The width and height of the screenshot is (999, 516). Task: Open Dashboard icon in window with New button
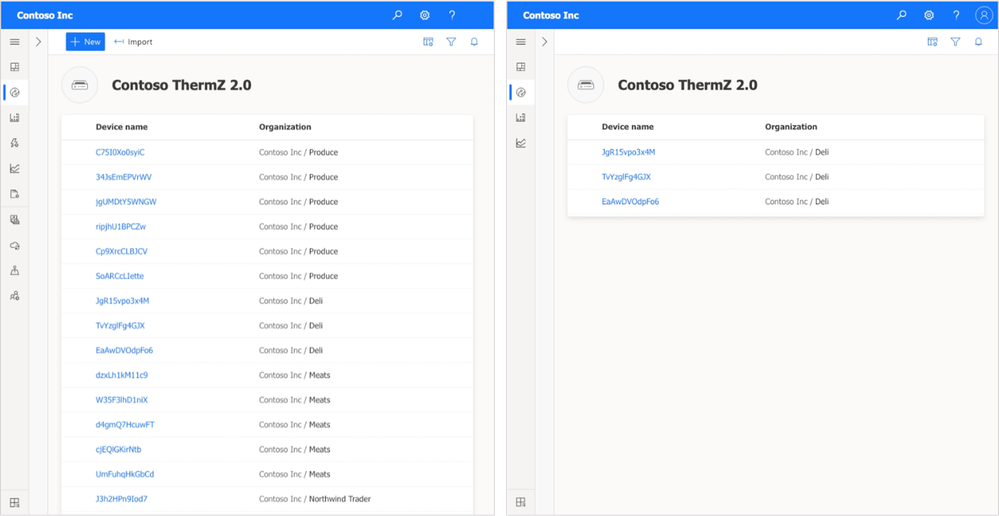tap(15, 66)
